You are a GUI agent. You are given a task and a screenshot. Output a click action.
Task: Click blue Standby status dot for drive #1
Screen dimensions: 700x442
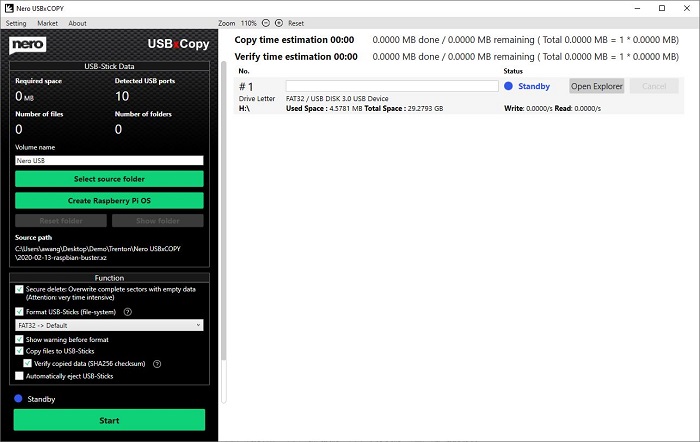click(508, 86)
